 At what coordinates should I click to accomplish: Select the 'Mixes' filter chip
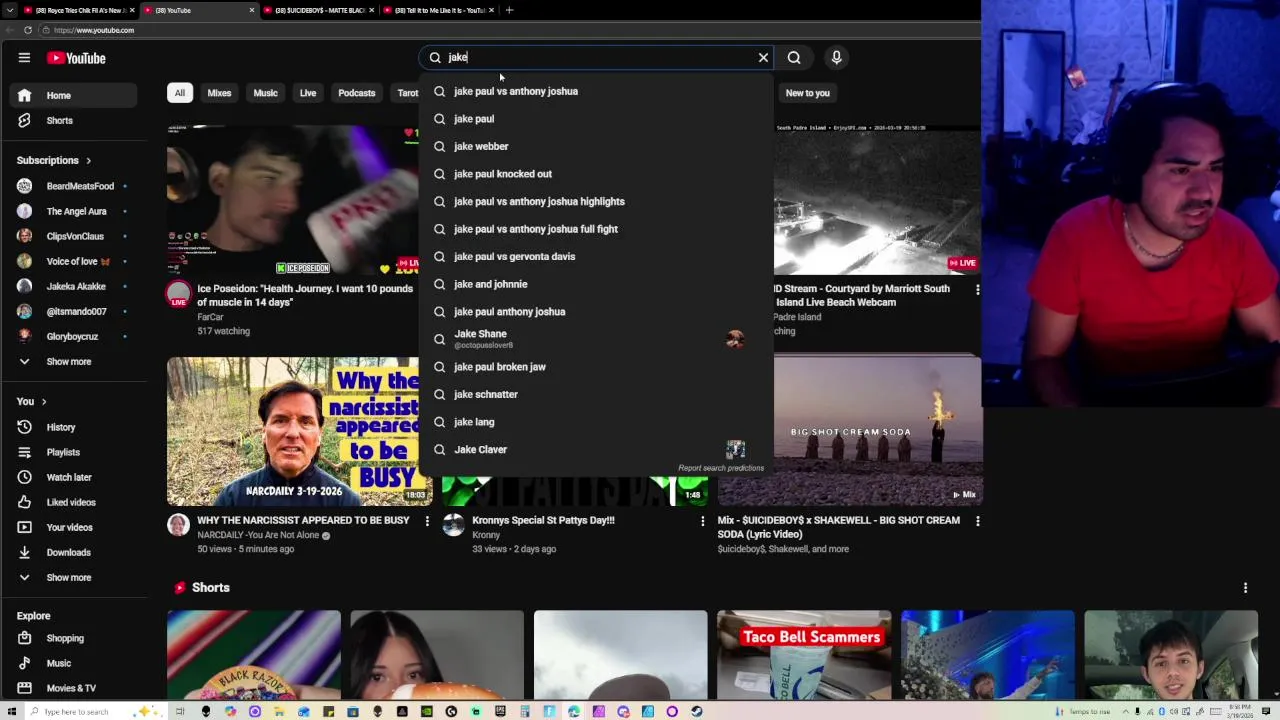pos(219,93)
